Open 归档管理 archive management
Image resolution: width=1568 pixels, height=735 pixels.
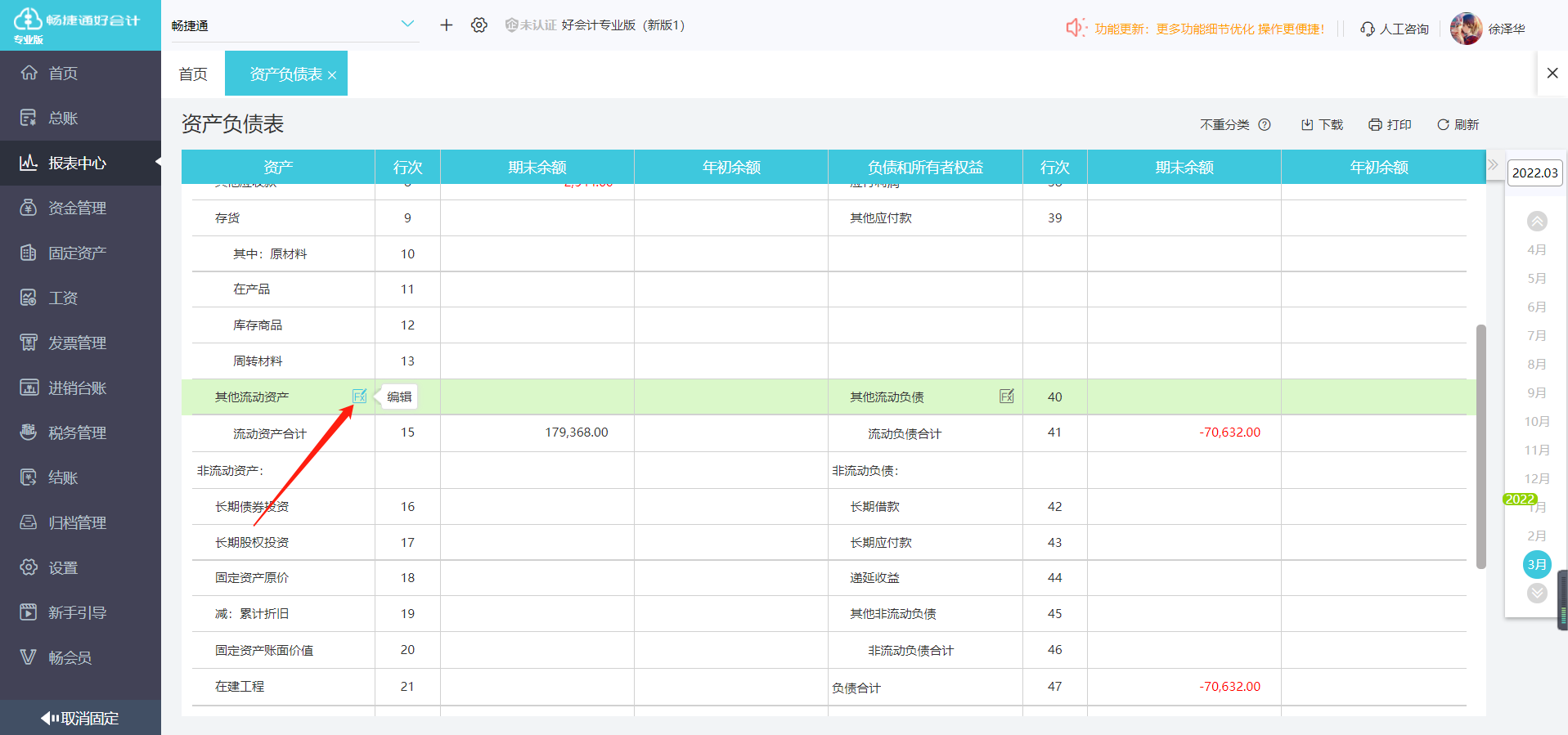tap(80, 522)
